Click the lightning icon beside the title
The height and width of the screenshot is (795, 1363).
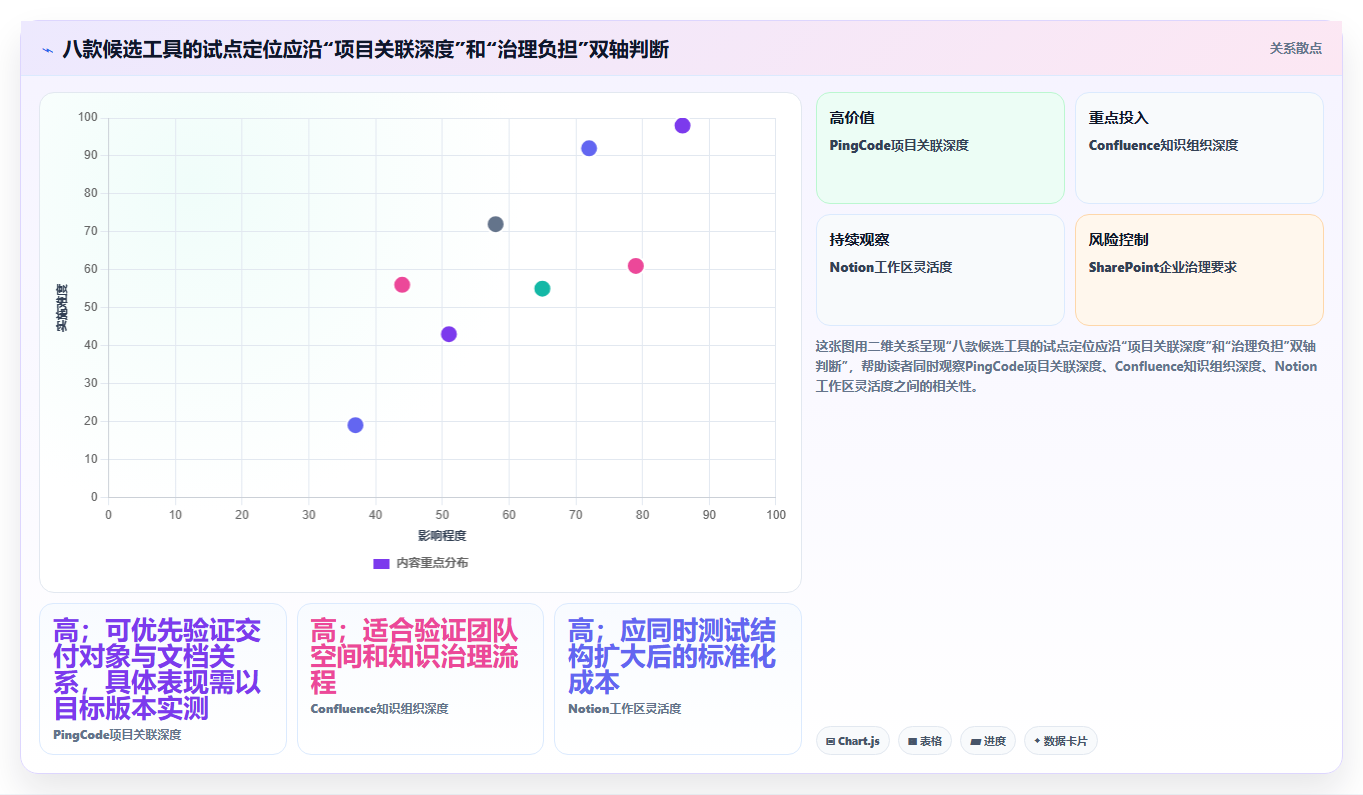tap(47, 49)
